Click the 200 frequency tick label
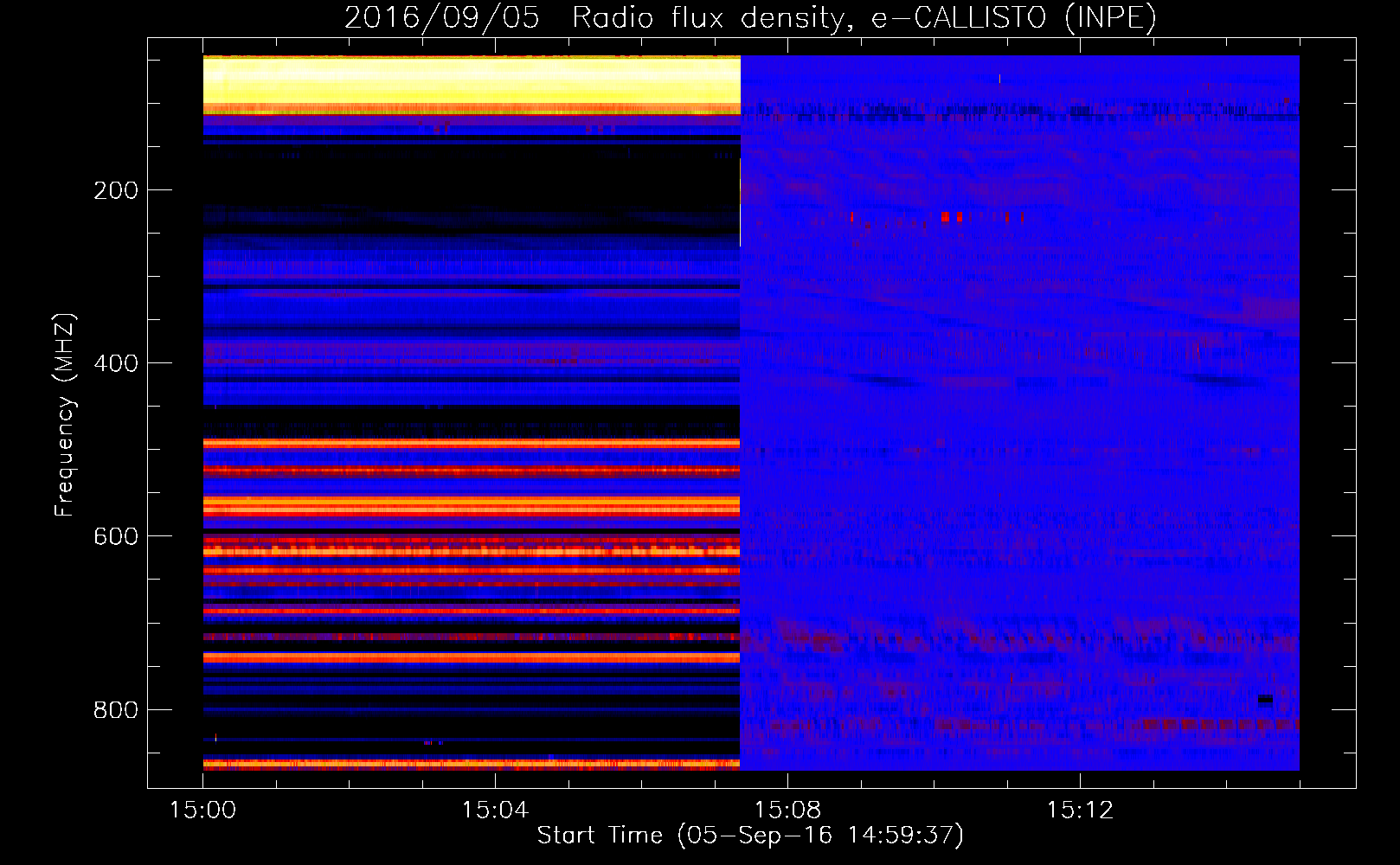Viewport: 1400px width, 865px height. point(116,190)
